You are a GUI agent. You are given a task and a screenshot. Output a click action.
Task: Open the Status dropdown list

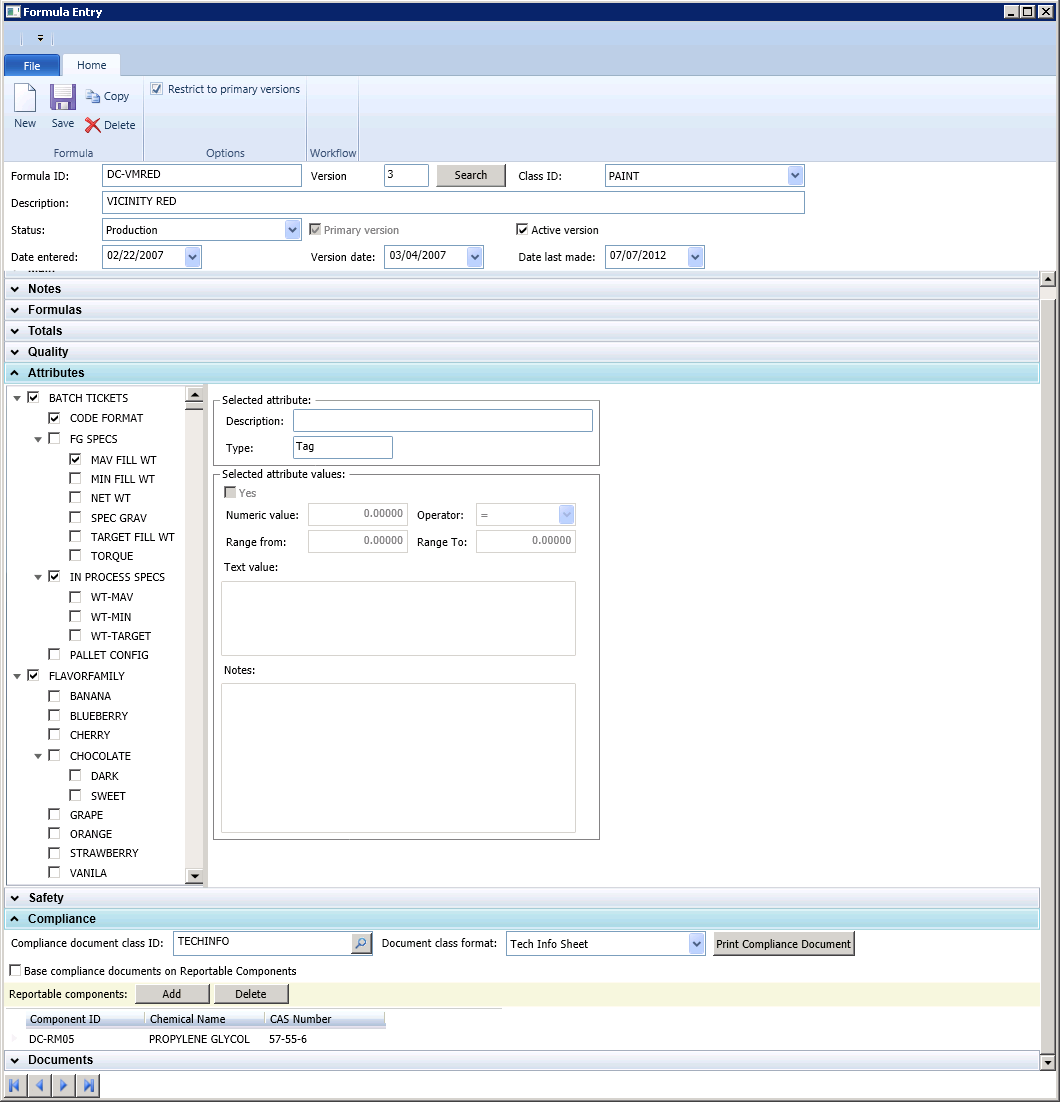click(292, 230)
